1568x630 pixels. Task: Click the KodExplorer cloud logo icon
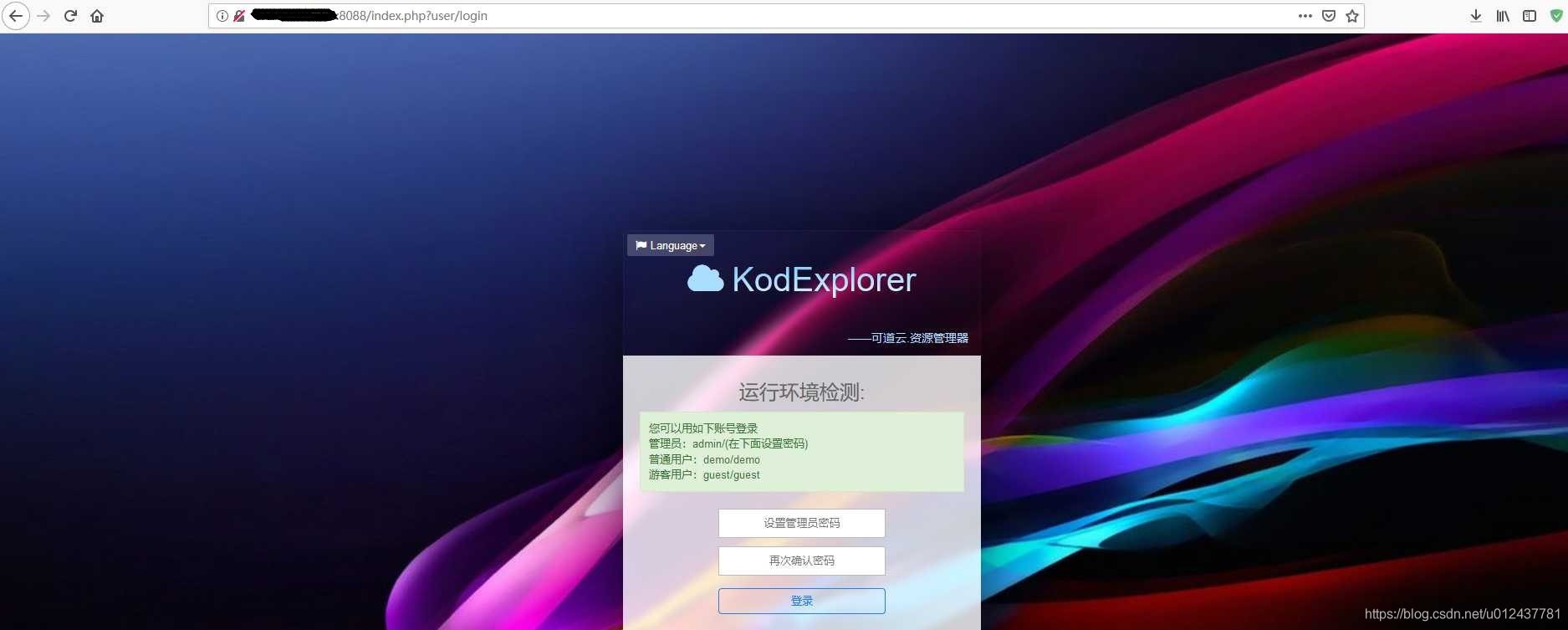pyautogui.click(x=706, y=279)
